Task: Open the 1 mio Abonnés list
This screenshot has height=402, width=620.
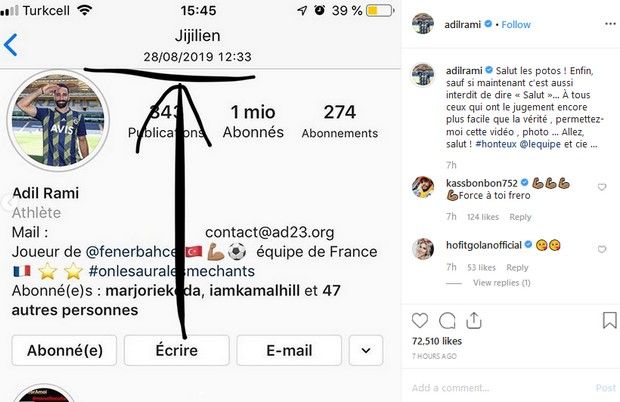Action: [x=253, y=122]
